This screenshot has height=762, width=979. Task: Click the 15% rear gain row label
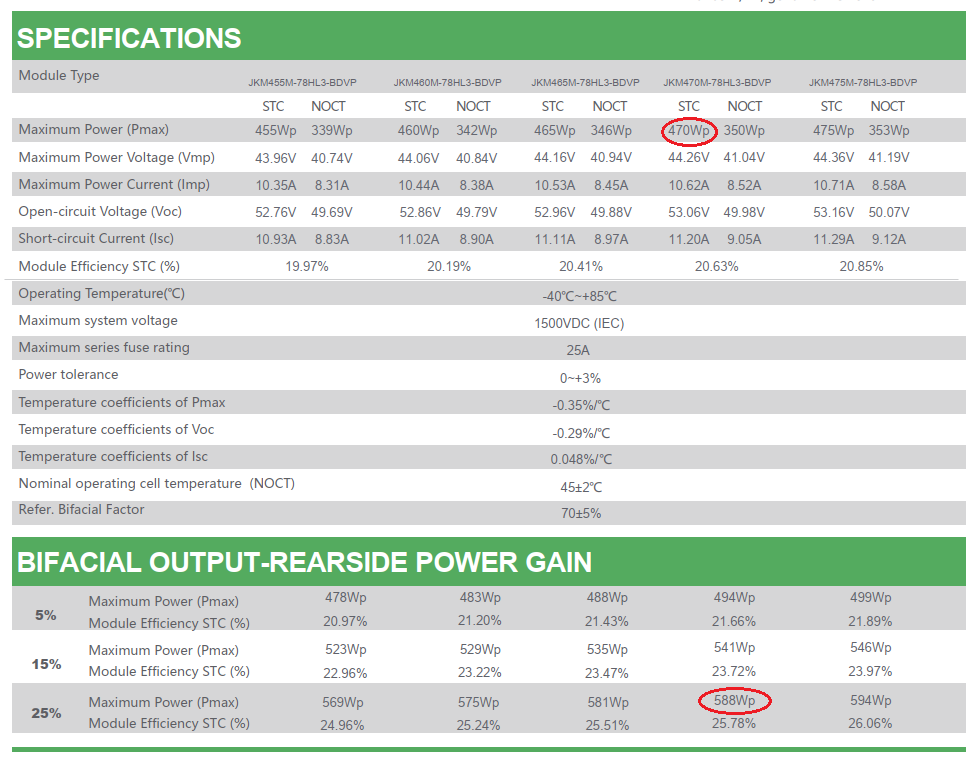(46, 664)
